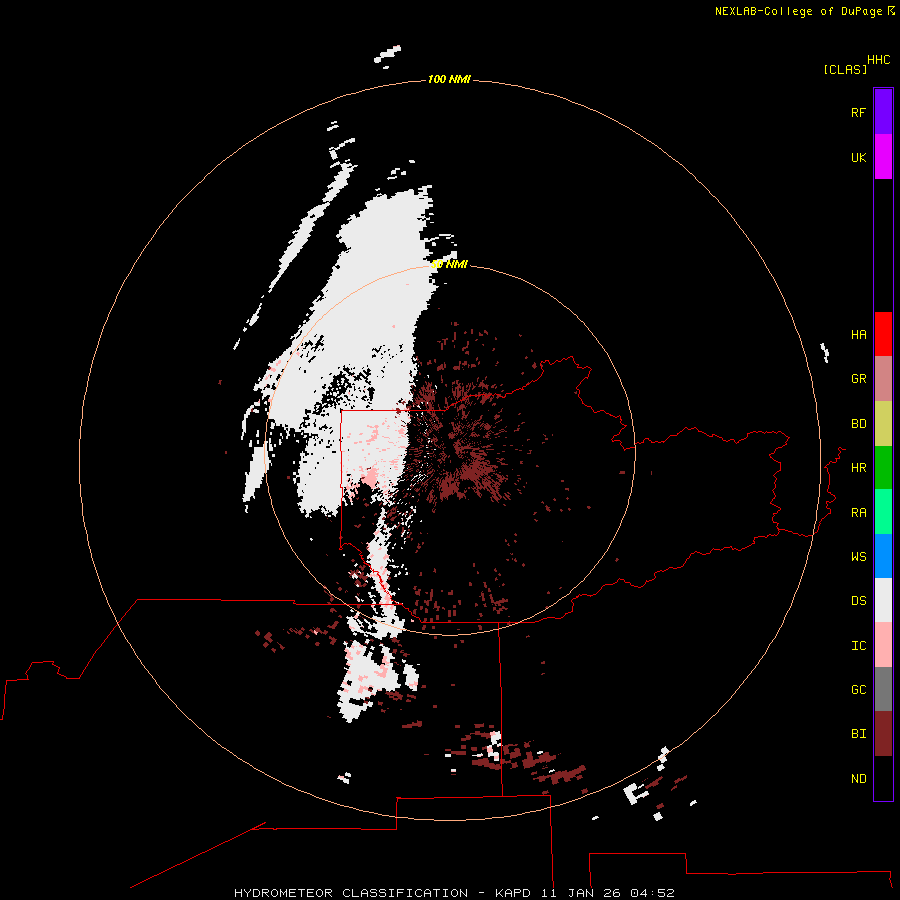Screen dimensions: 900x900
Task: Click the "[CLAS]" legend heading
Action: pos(845,69)
